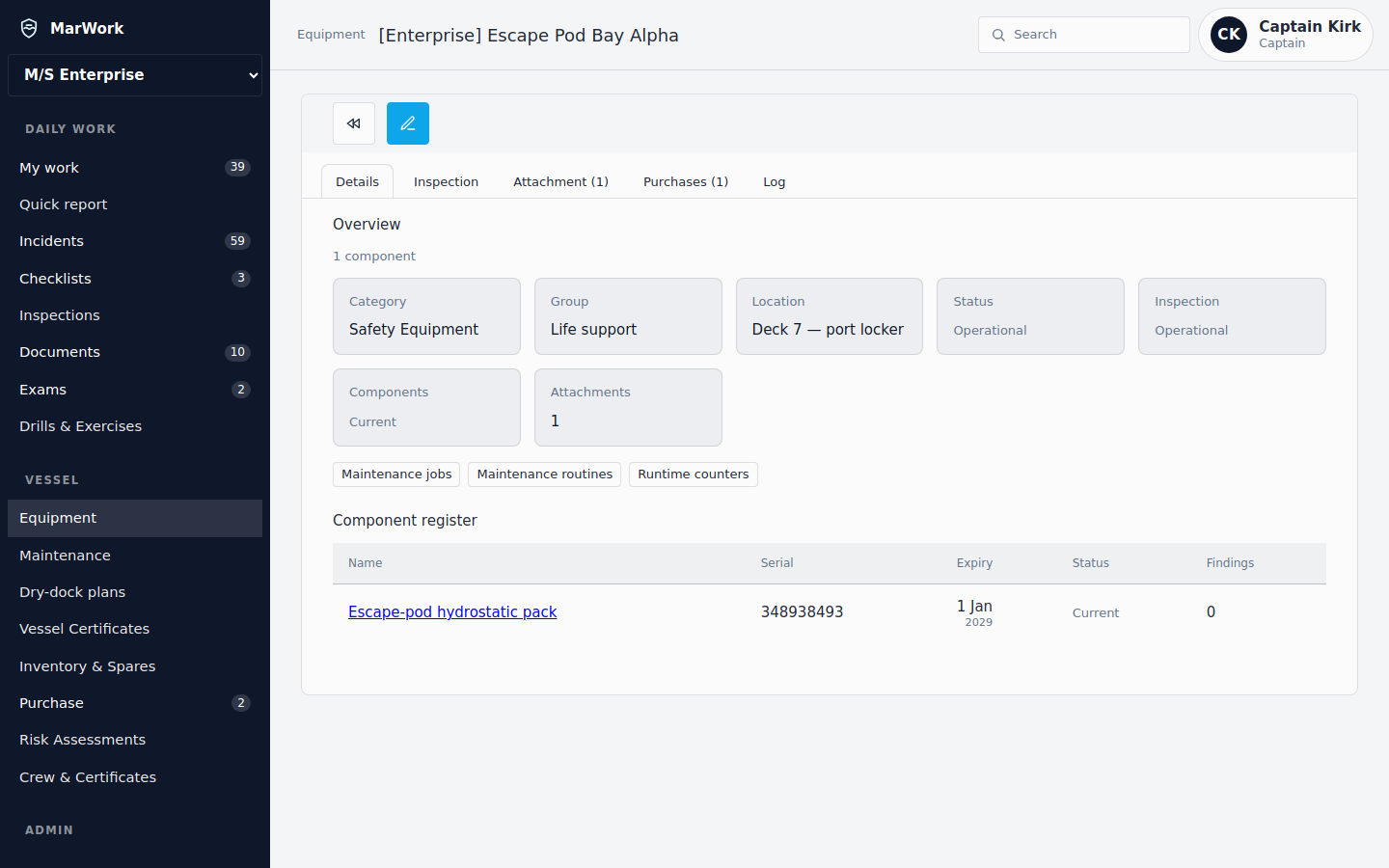Screen dimensions: 1389x868
Task: Click the Equipment breadcrumb link
Action: pos(331,35)
